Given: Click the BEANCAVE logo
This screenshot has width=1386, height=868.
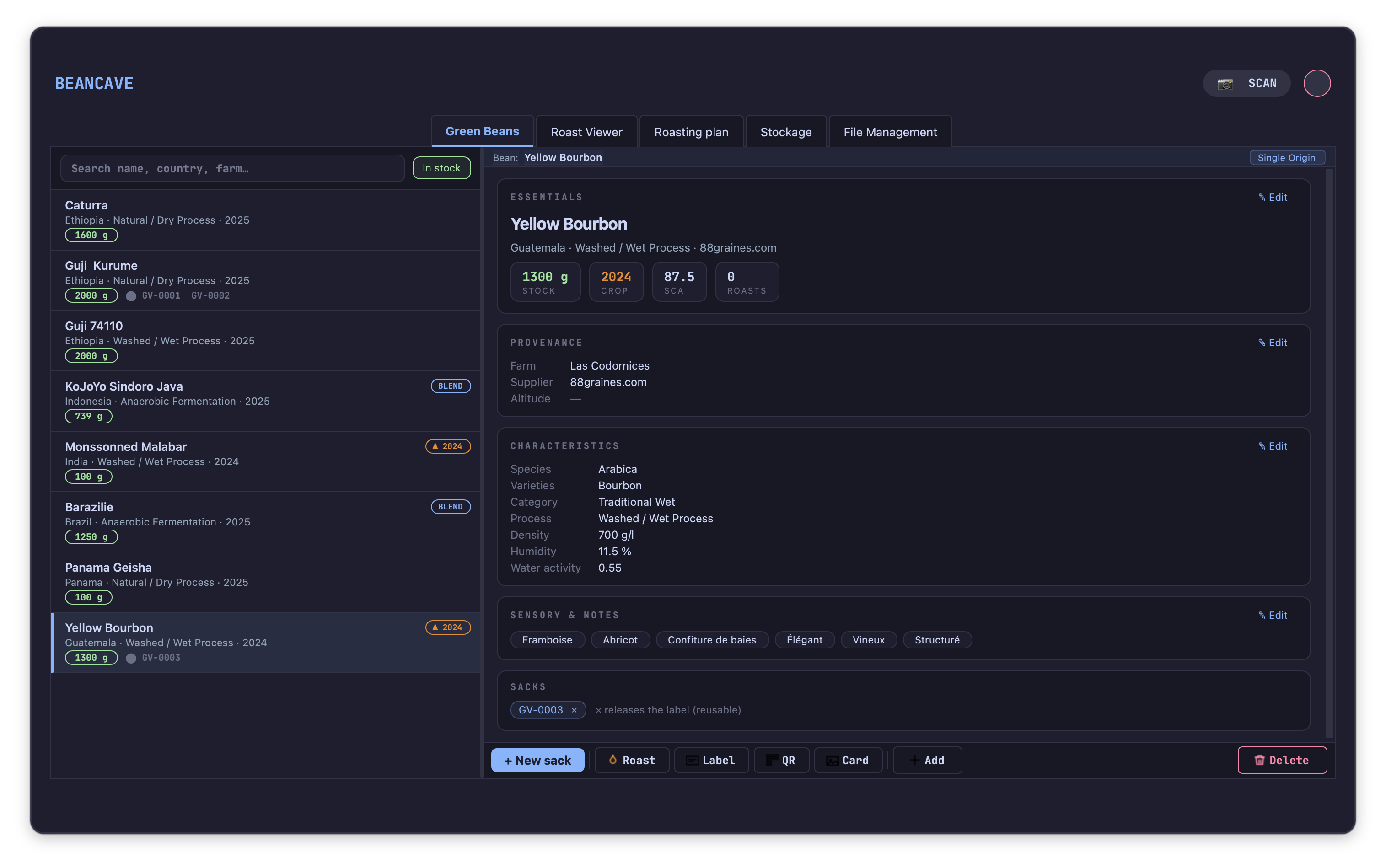Looking at the screenshot, I should [x=94, y=83].
